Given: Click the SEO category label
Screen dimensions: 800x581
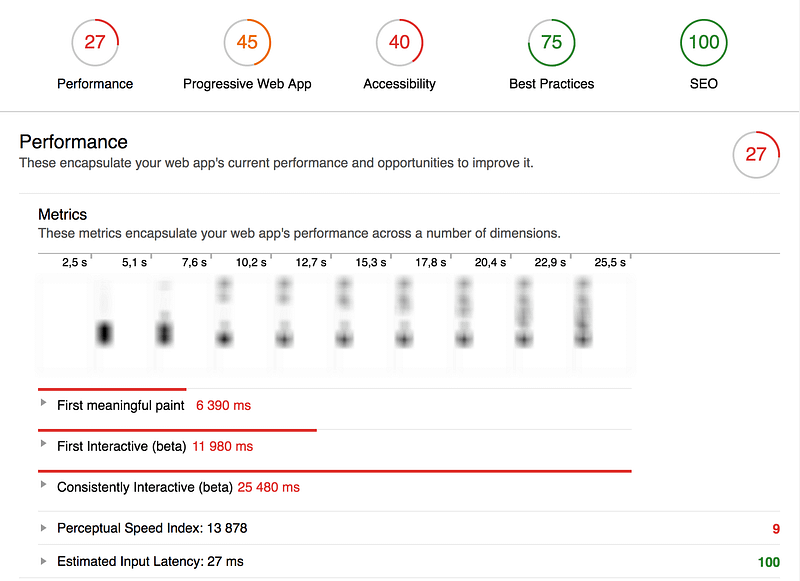Looking at the screenshot, I should click(x=704, y=84).
